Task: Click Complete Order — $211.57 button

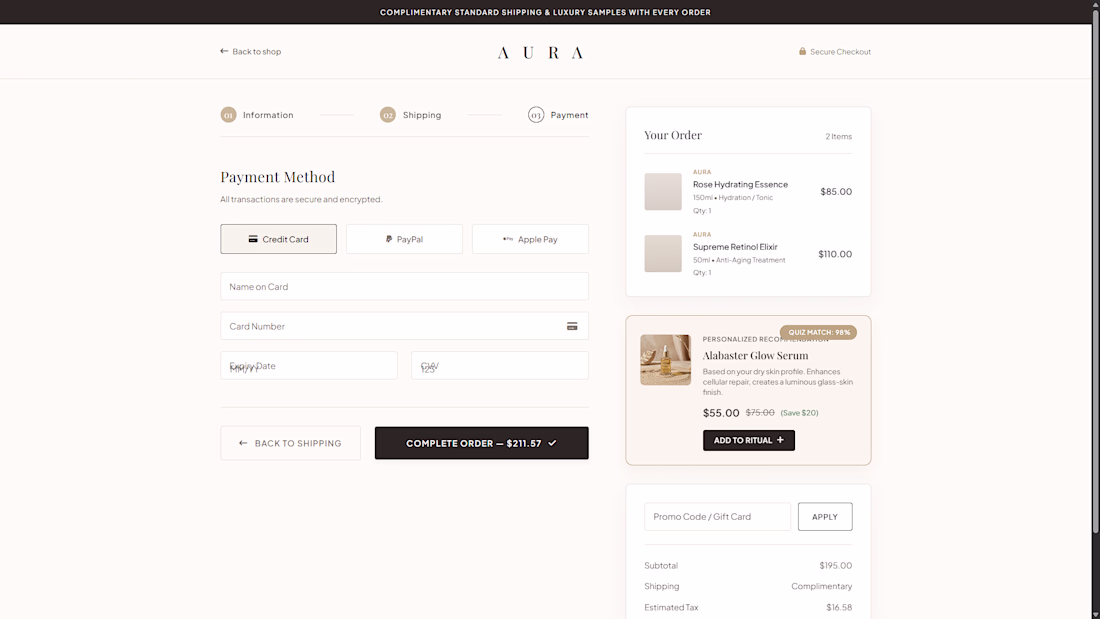Action: (481, 444)
